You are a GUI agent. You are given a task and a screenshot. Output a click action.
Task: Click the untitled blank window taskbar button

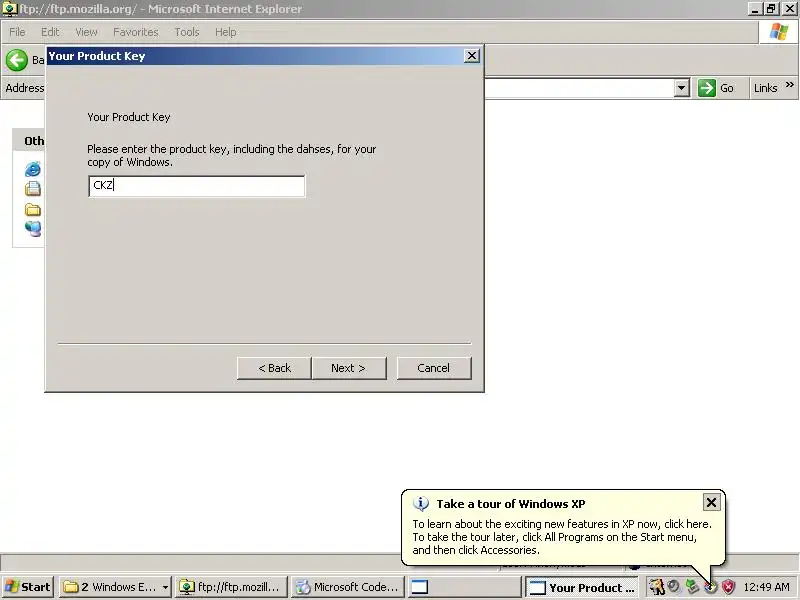[463, 587]
